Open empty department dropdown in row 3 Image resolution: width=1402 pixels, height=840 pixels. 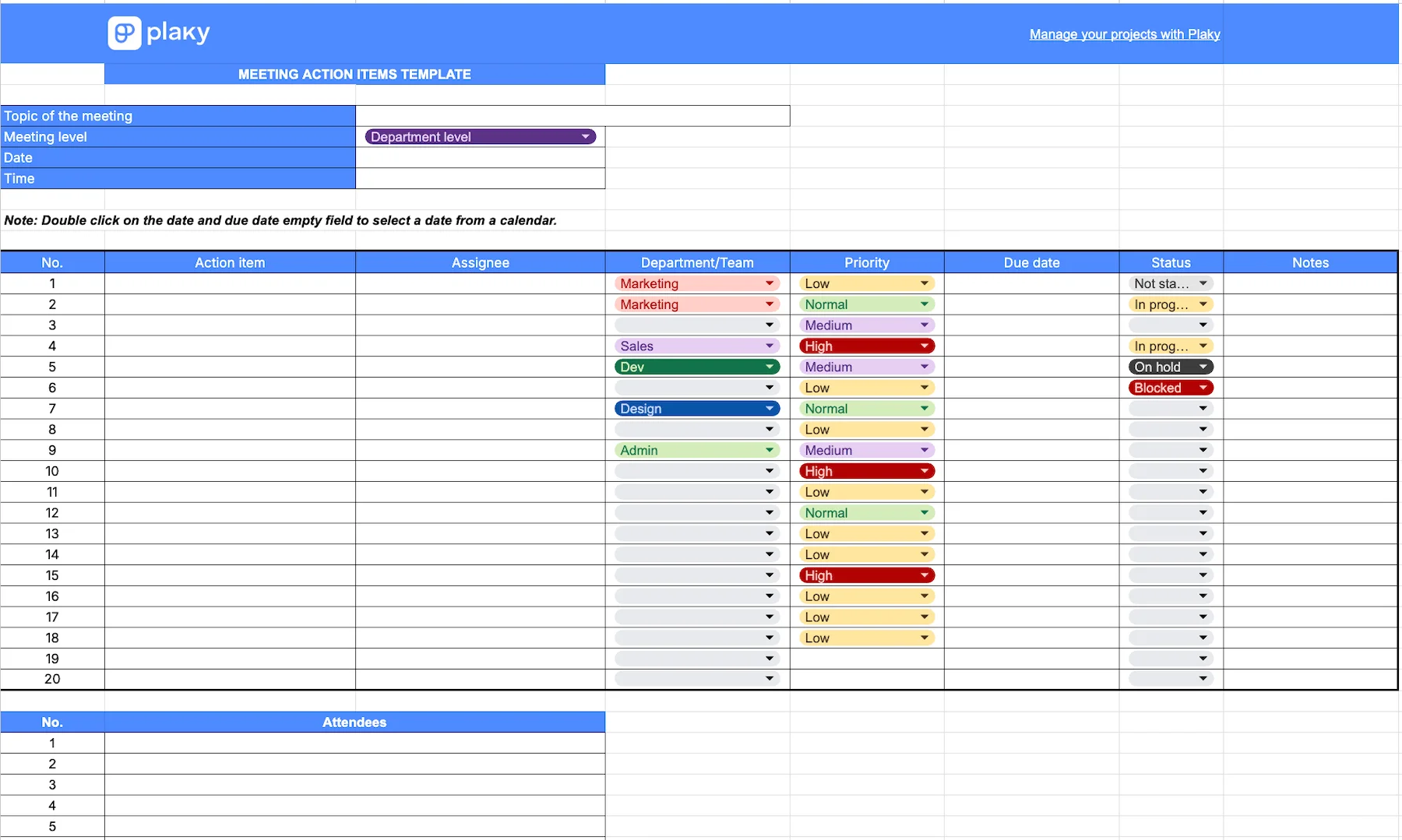pos(697,325)
